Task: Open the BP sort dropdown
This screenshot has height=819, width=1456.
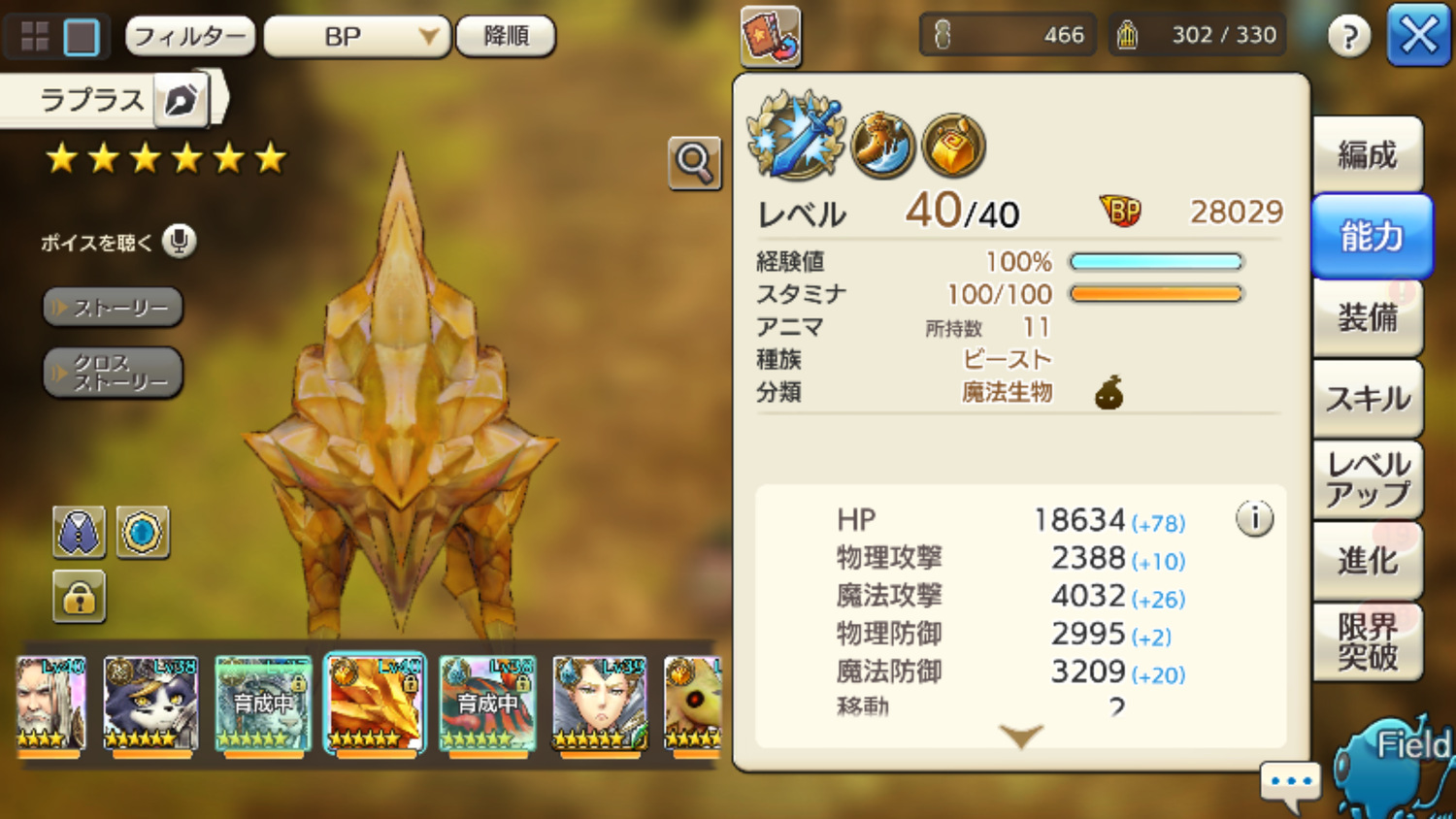Action: click(356, 37)
